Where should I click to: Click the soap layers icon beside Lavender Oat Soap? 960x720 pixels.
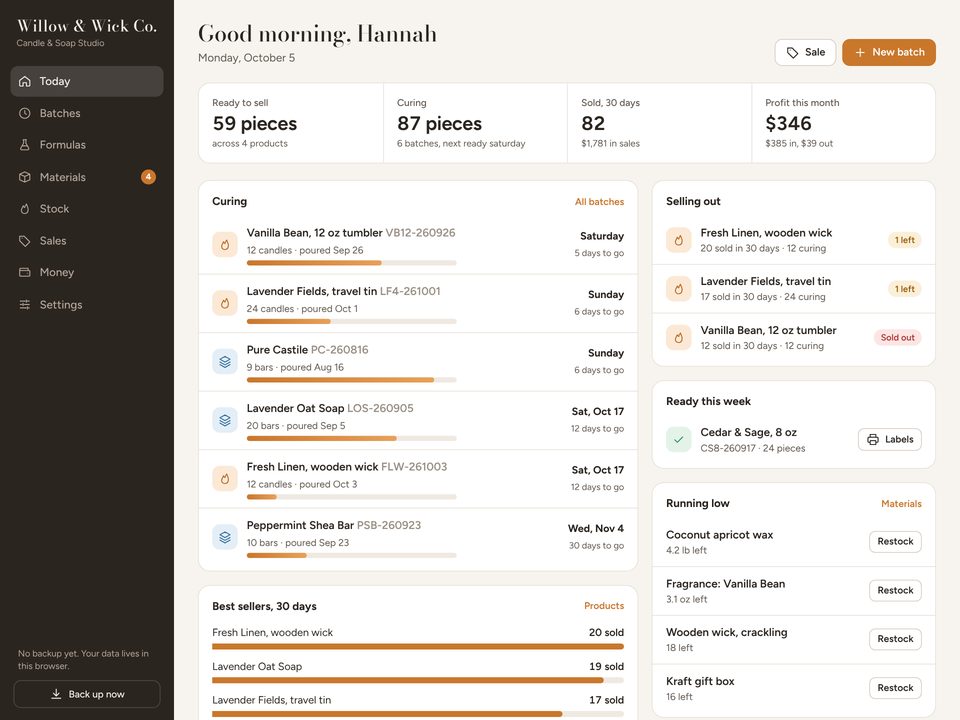point(225,420)
